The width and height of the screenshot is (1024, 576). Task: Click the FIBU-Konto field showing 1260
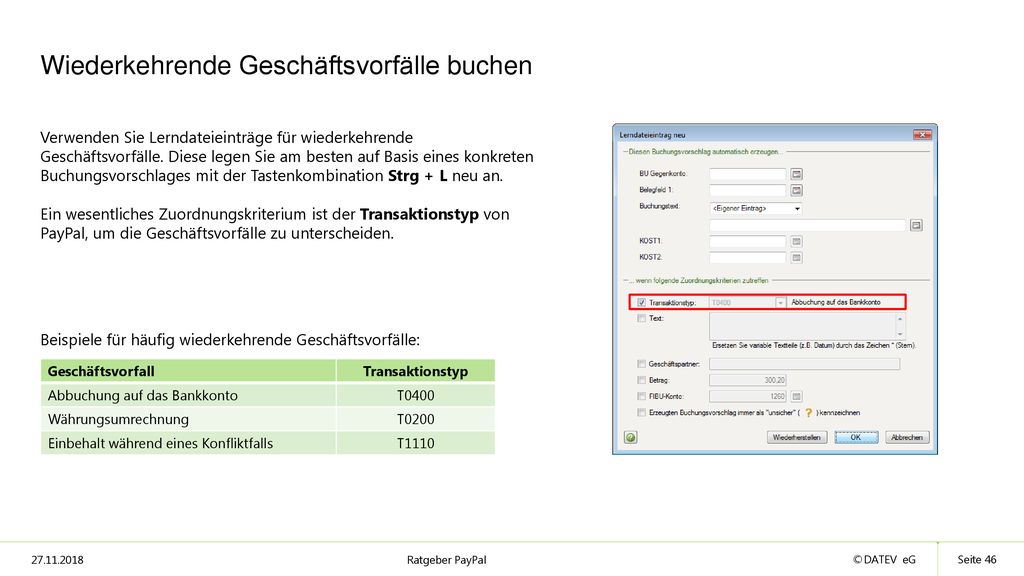click(748, 396)
